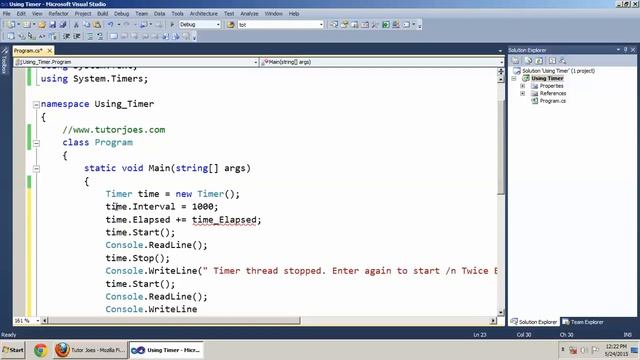The height and width of the screenshot is (360, 640).
Task: Open the Build menu
Action: (x=102, y=13)
